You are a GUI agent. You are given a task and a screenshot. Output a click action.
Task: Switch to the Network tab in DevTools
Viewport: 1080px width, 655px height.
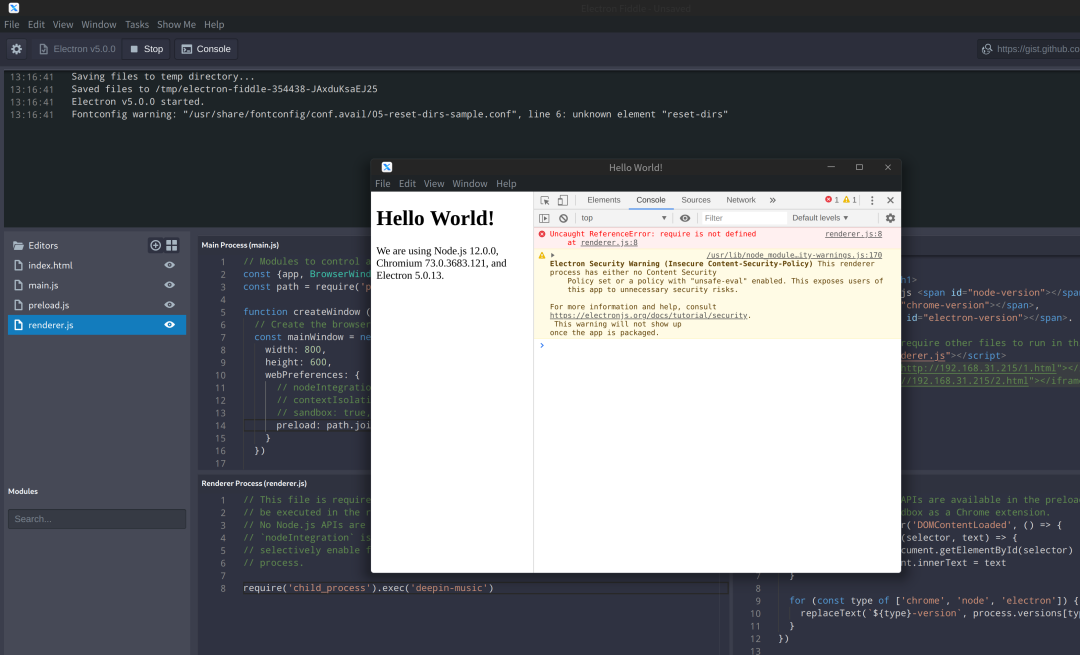click(740, 200)
